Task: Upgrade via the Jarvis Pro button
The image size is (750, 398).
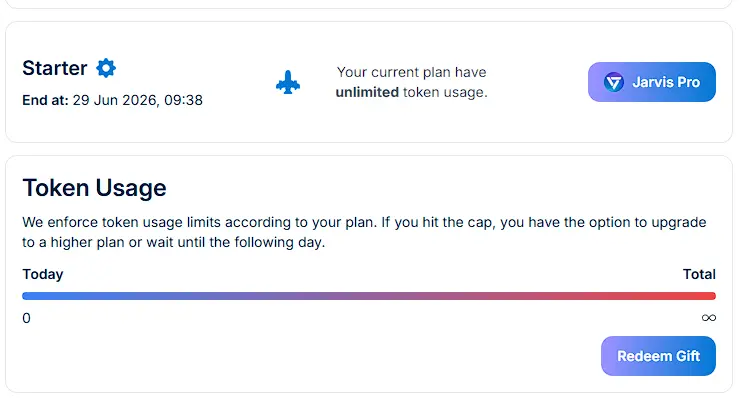Action: 651,82
